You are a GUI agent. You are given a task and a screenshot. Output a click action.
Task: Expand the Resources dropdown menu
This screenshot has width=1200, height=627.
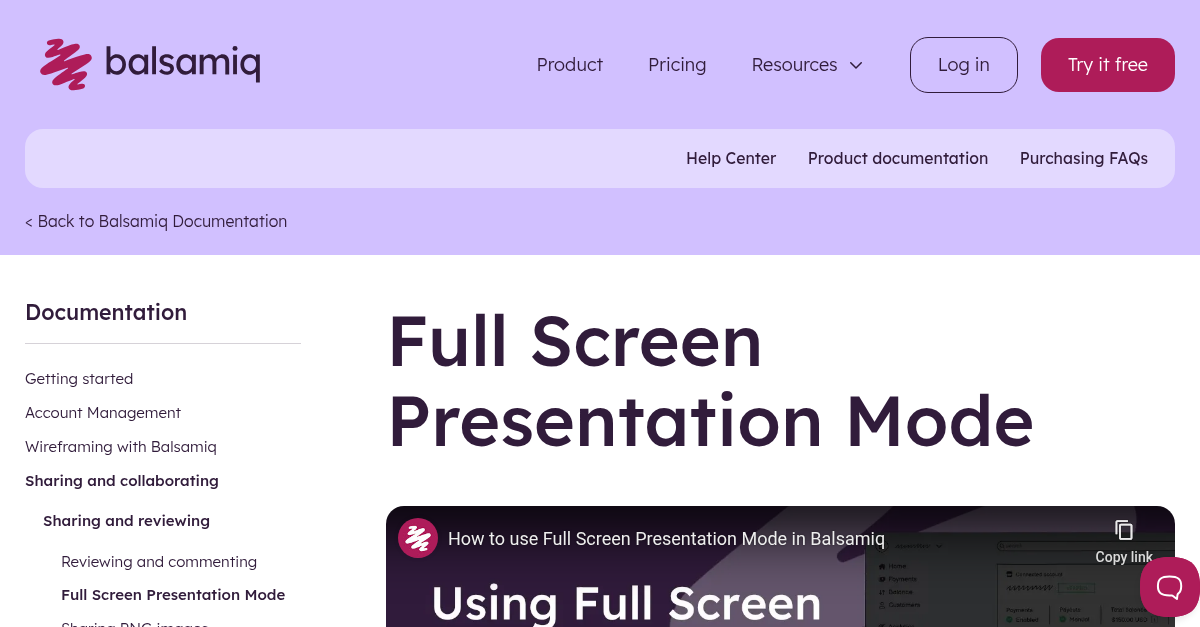[x=806, y=64]
